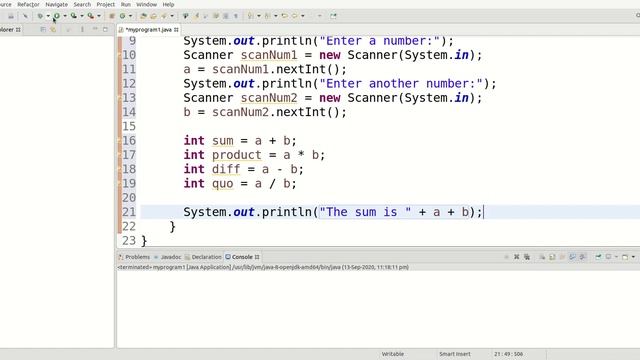
Task: Click the Open Type icon
Action: pyautogui.click(x=143, y=16)
